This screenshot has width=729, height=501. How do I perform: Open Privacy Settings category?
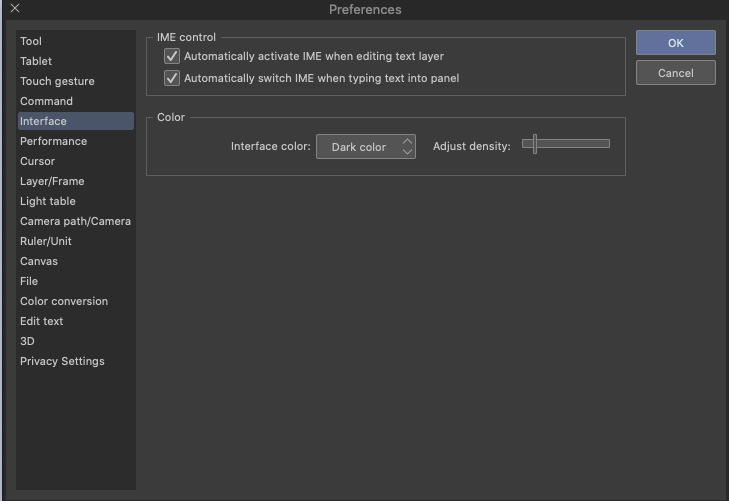pyautogui.click(x=76, y=361)
